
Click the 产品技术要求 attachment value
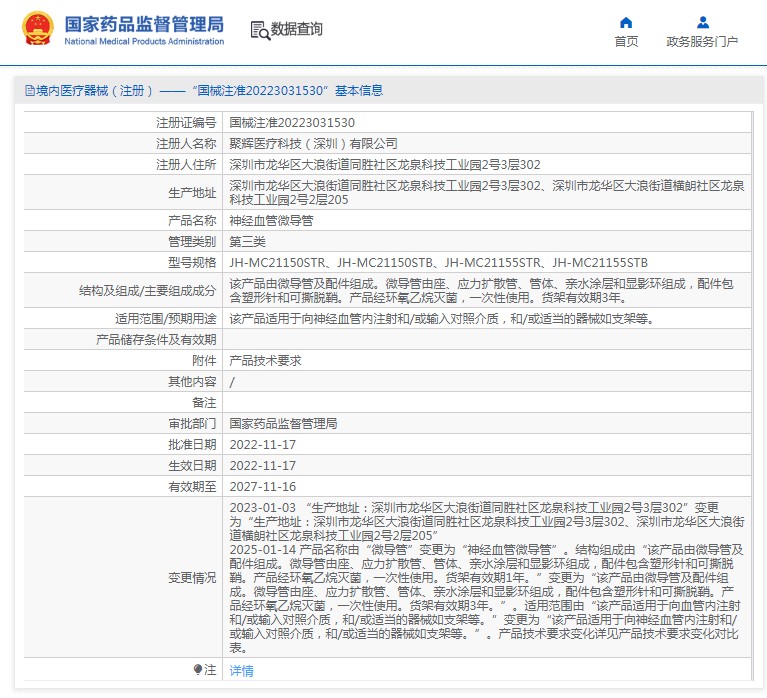click(265, 360)
